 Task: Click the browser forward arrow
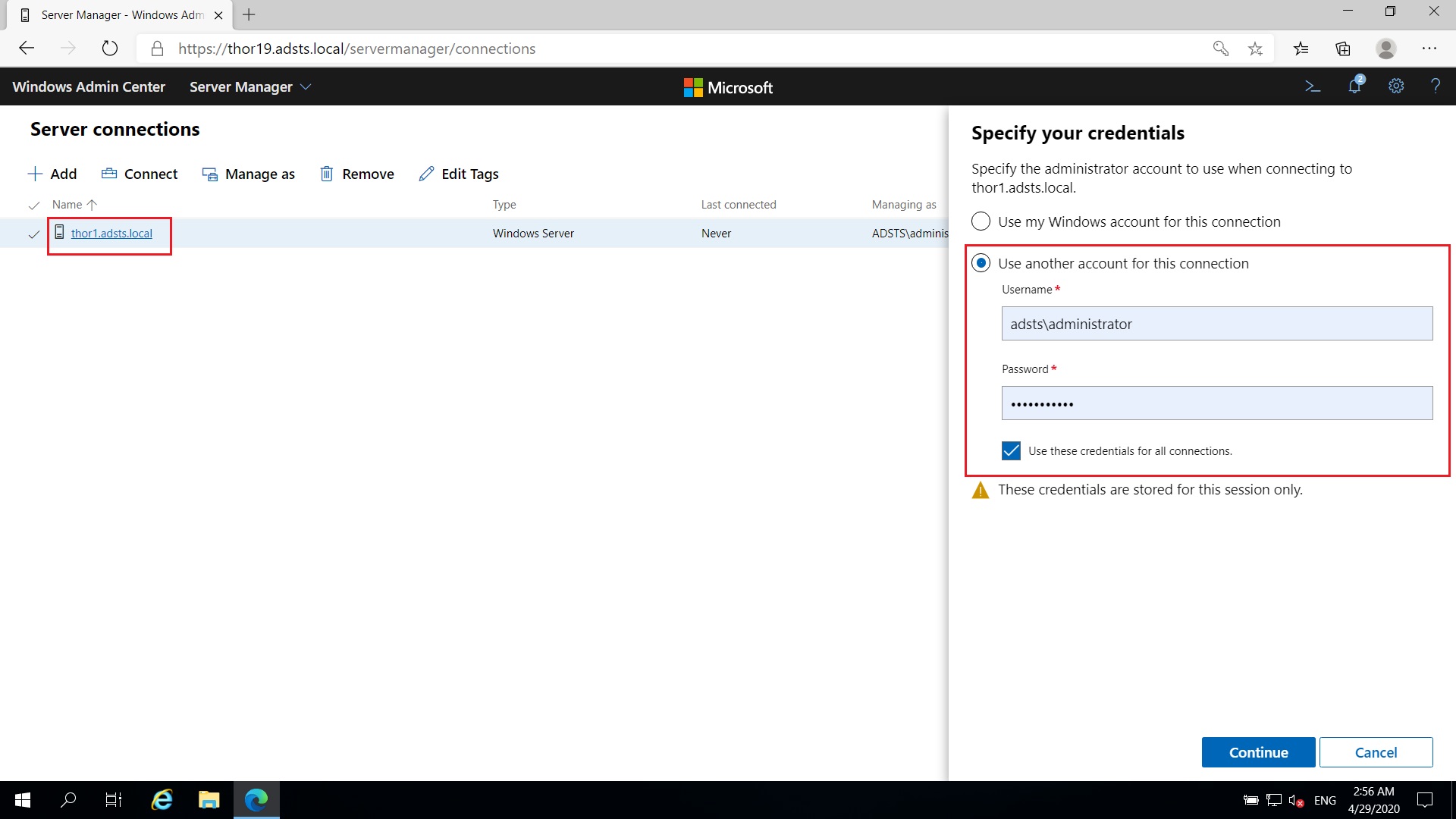[68, 49]
